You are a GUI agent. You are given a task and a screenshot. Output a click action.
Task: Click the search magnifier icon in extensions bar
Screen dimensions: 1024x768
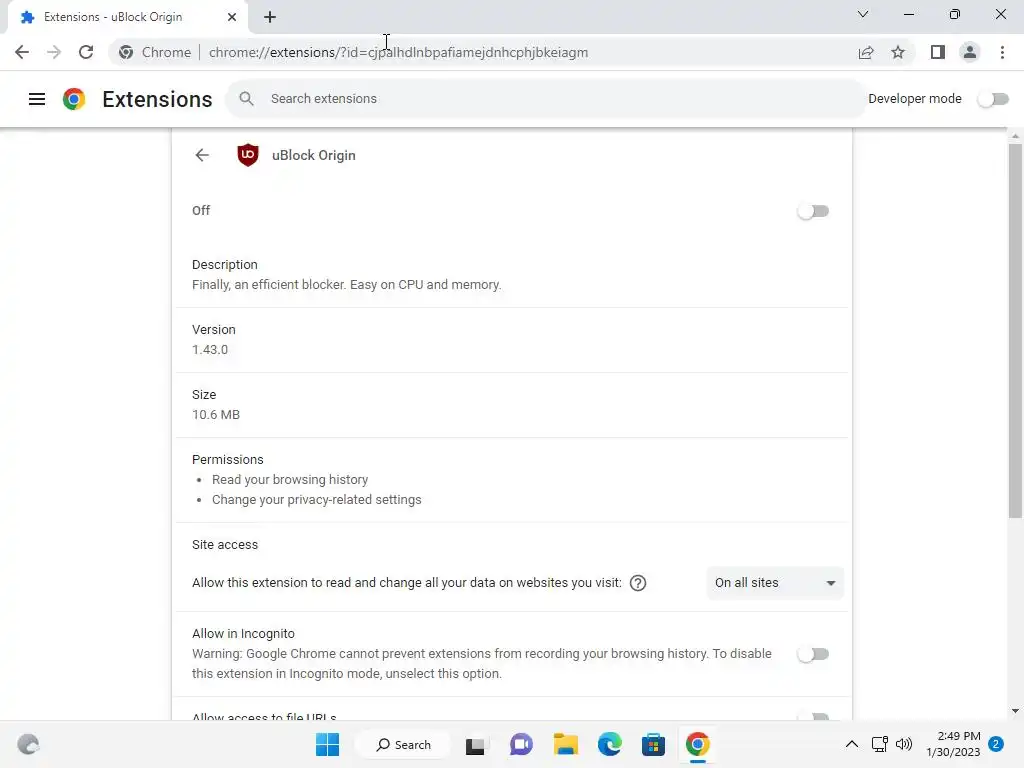point(246,99)
